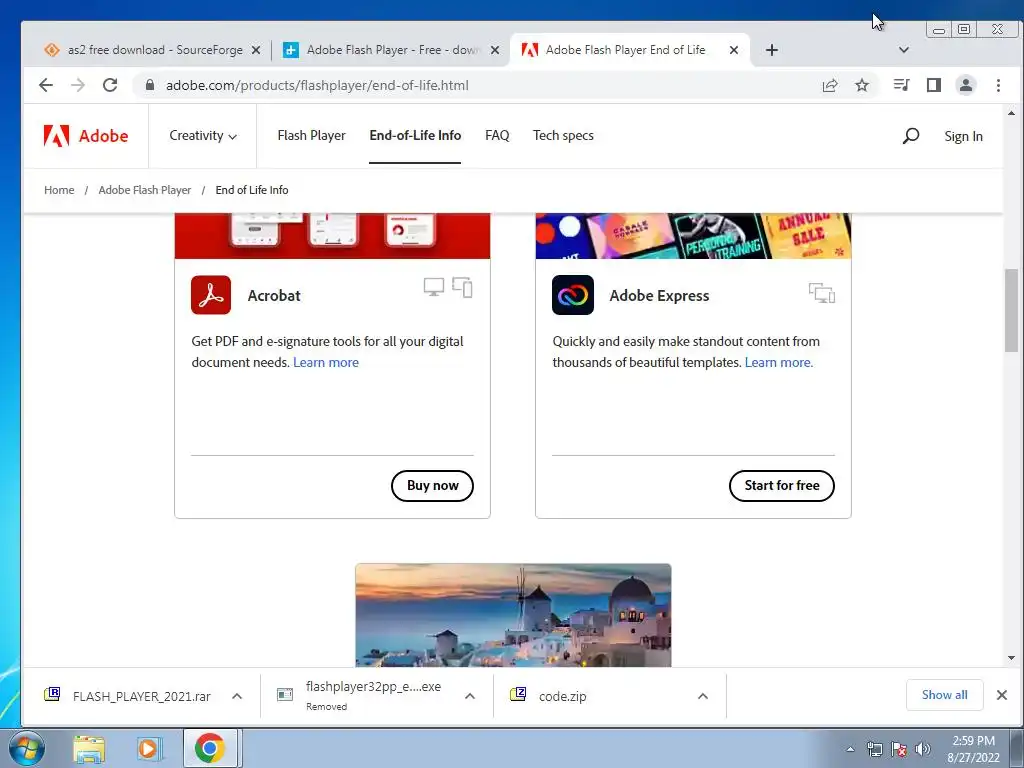Select the End-of-Life Info nav item

pyautogui.click(x=415, y=135)
